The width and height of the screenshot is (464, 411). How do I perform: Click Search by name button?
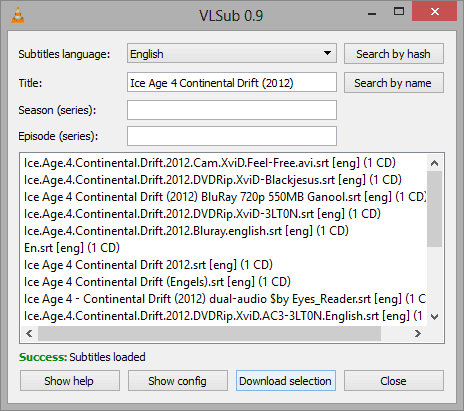pos(394,82)
